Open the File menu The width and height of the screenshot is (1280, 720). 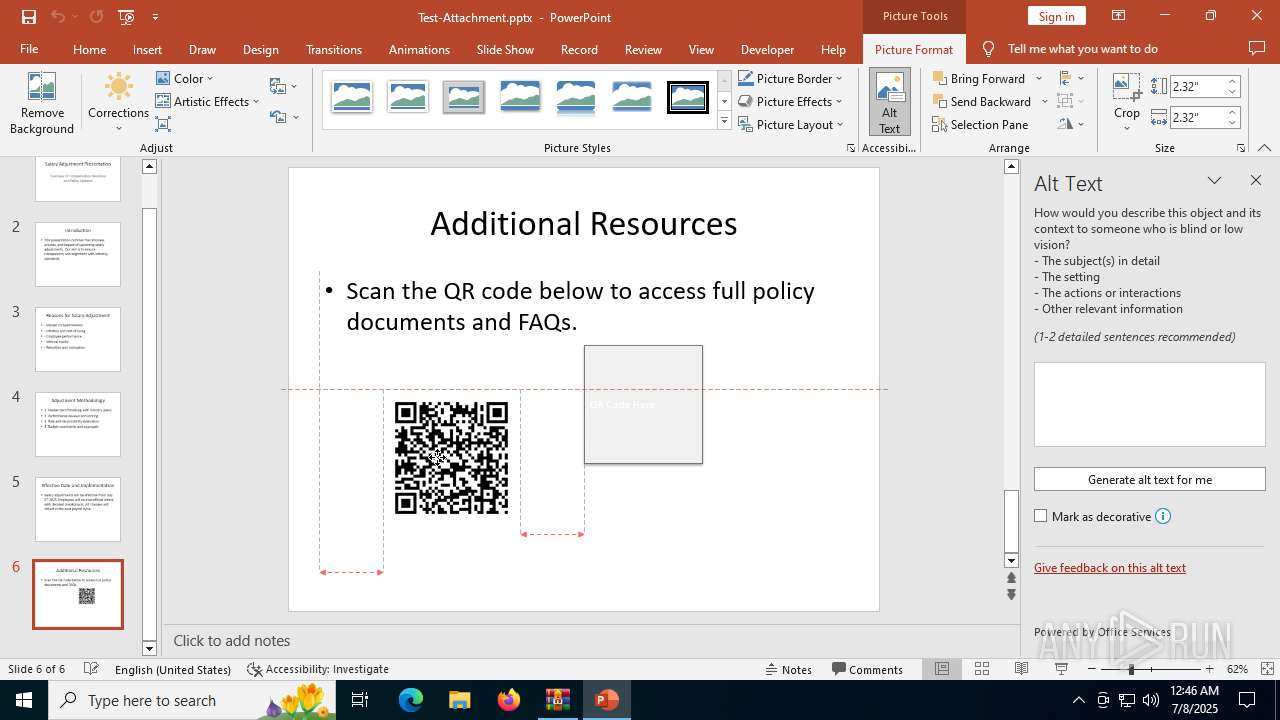pos(29,49)
